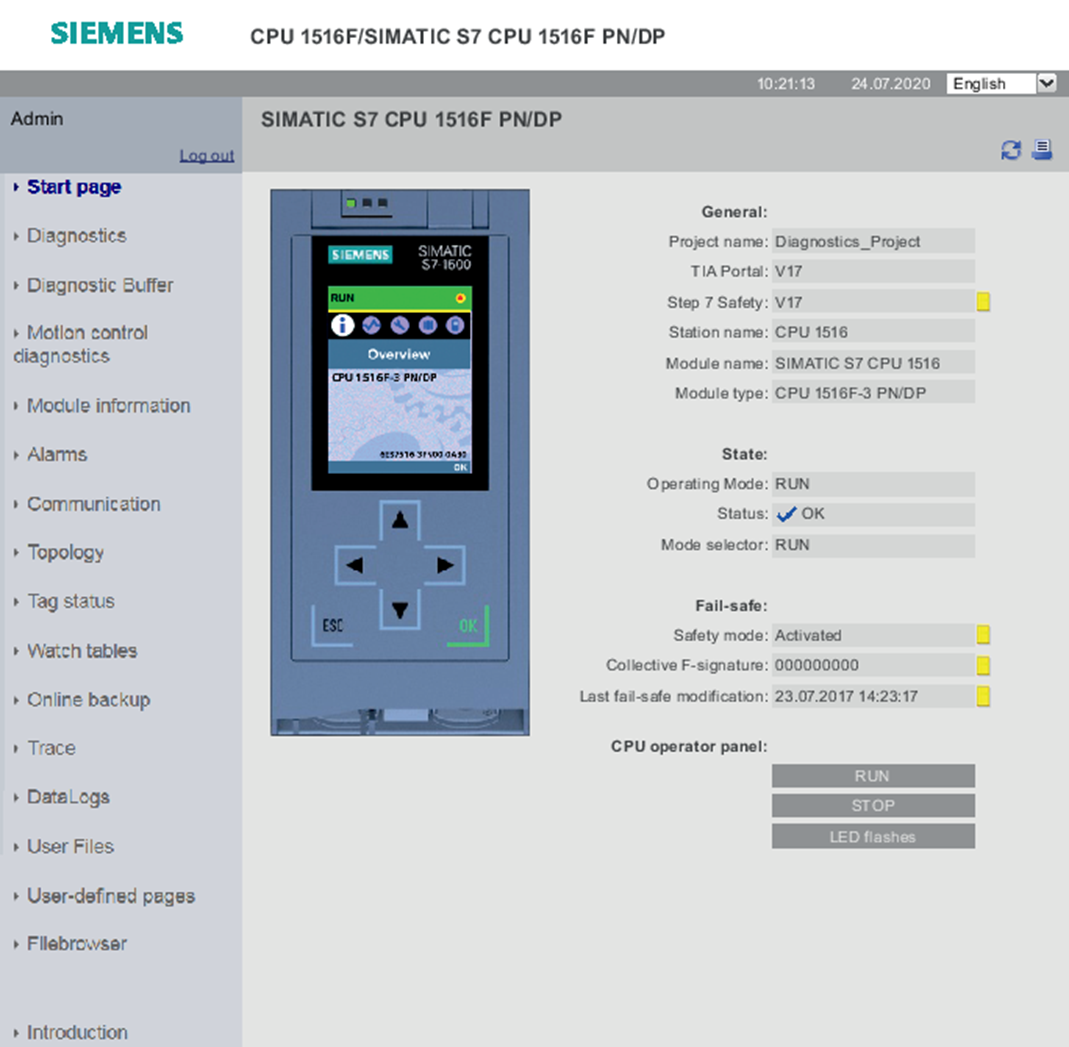Click the green LED indicator on CPU top
This screenshot has height=1047, width=1069.
point(351,203)
